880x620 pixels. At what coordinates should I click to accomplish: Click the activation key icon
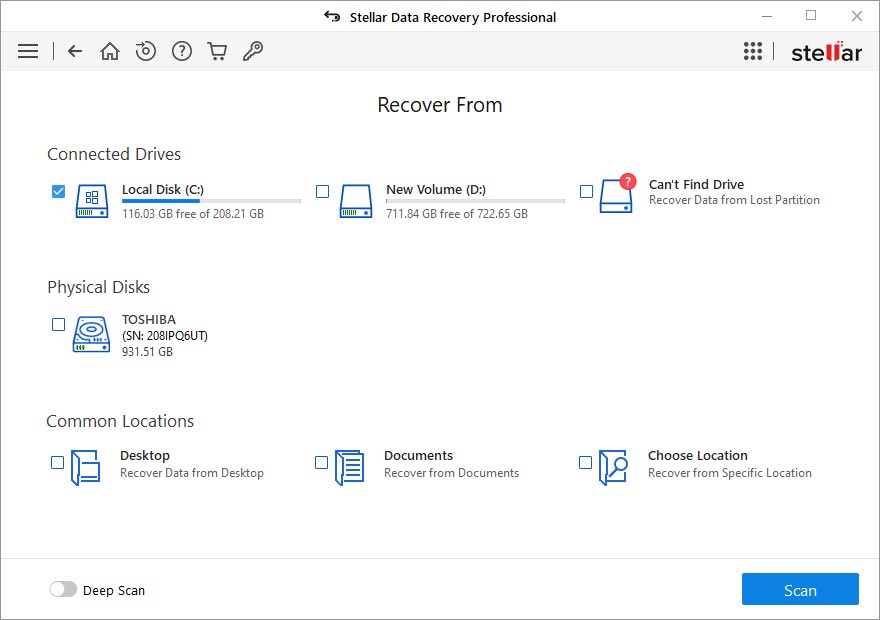[253, 51]
